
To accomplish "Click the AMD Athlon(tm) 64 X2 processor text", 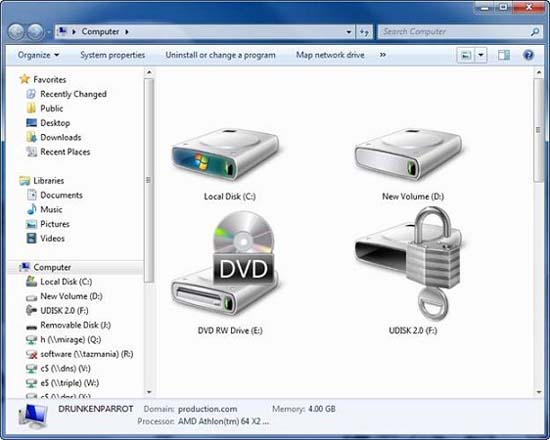I will [x=223, y=421].
